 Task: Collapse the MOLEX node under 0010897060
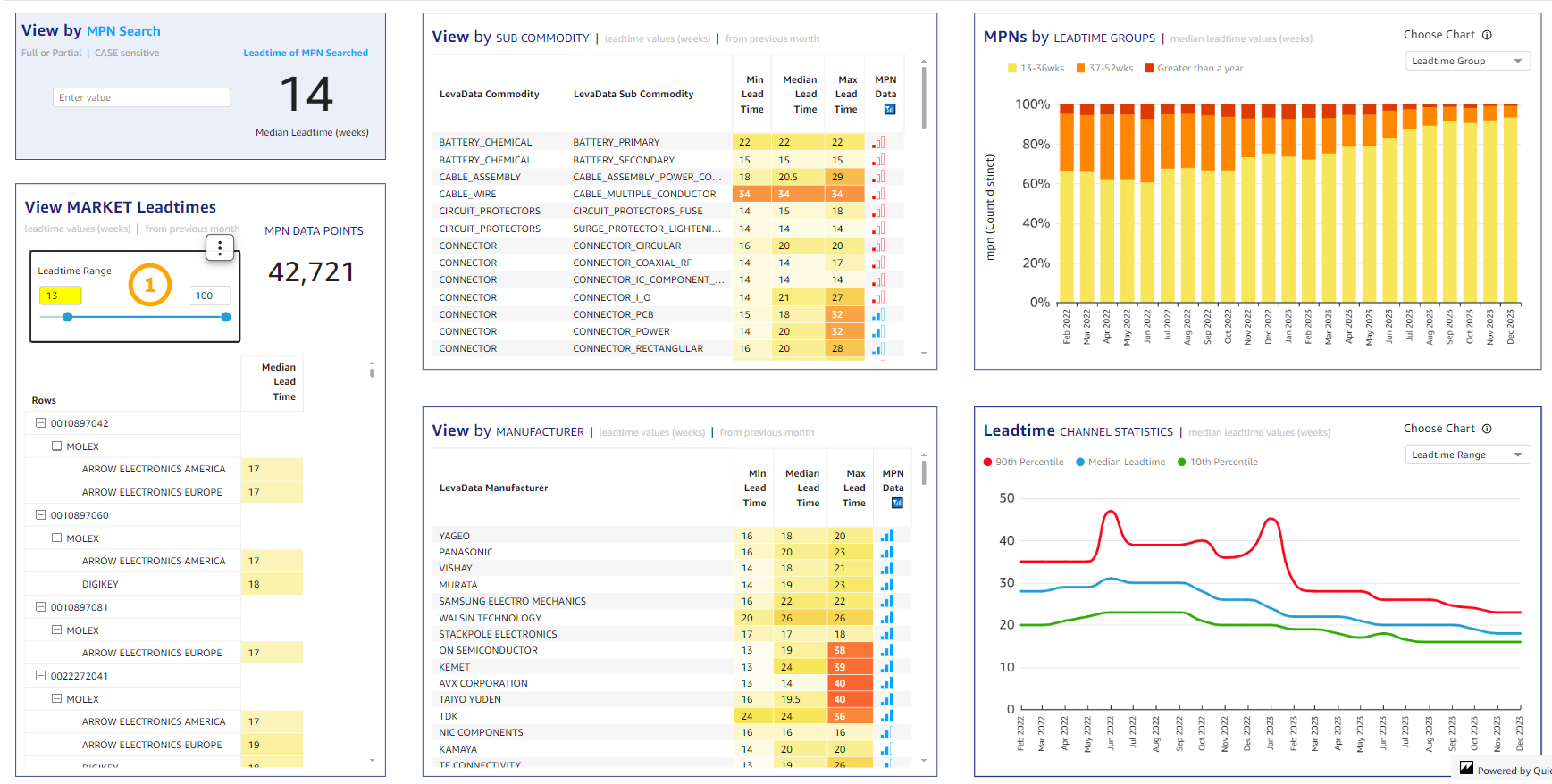pyautogui.click(x=56, y=538)
